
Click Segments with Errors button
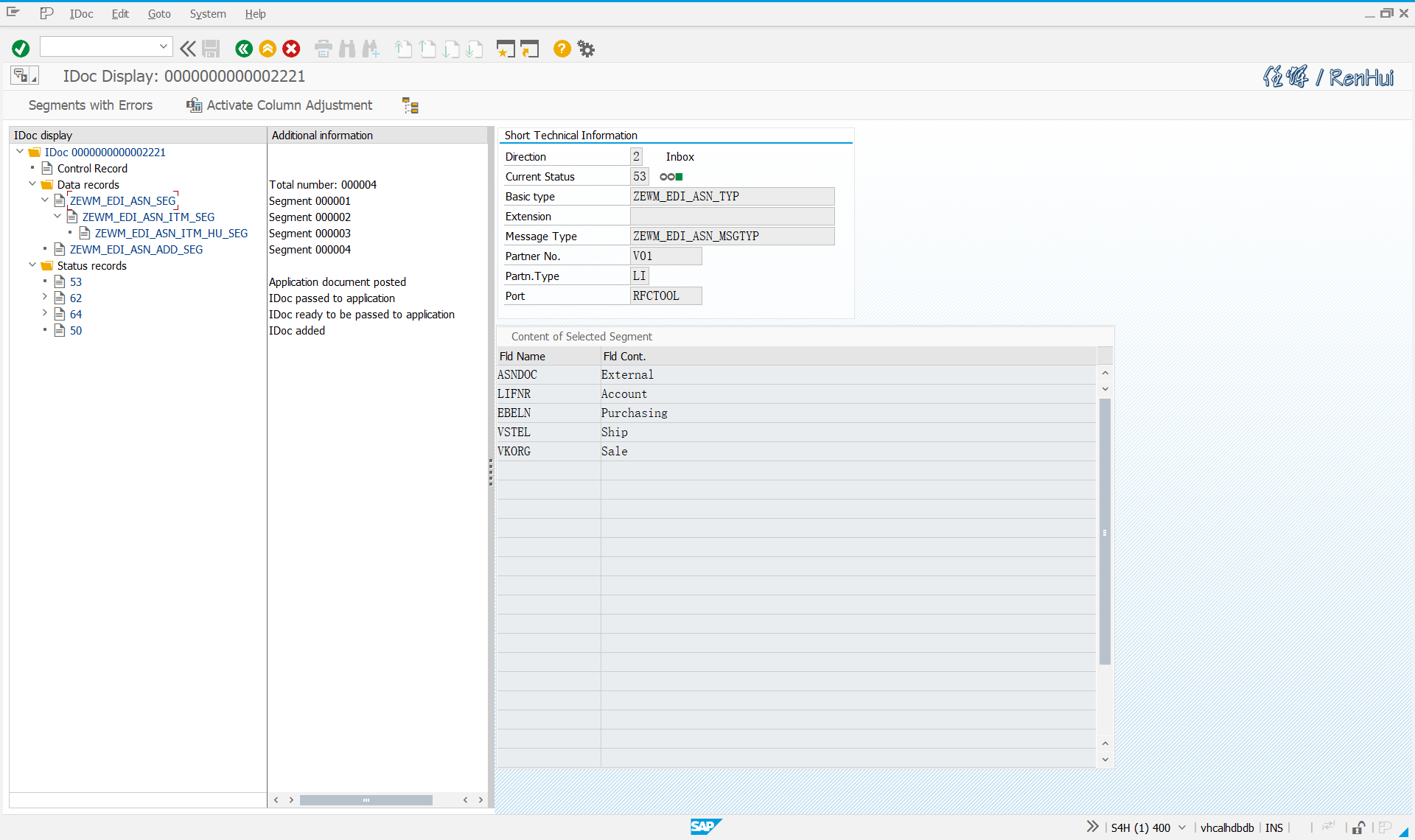tap(90, 105)
